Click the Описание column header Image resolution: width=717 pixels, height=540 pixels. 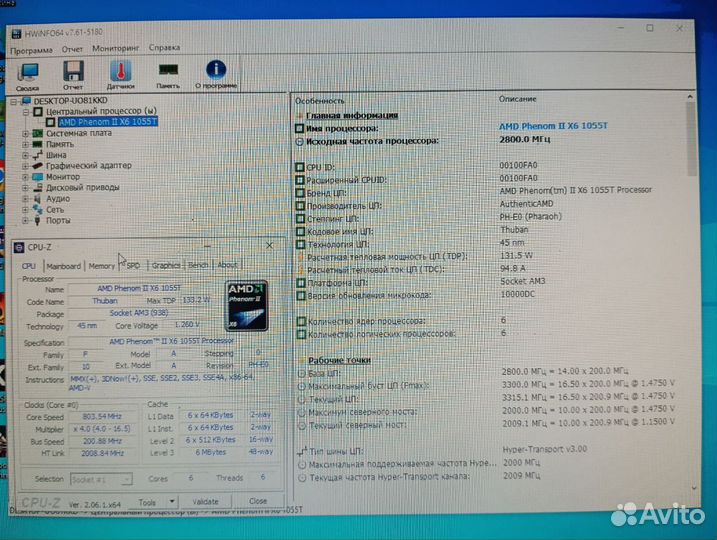point(518,99)
